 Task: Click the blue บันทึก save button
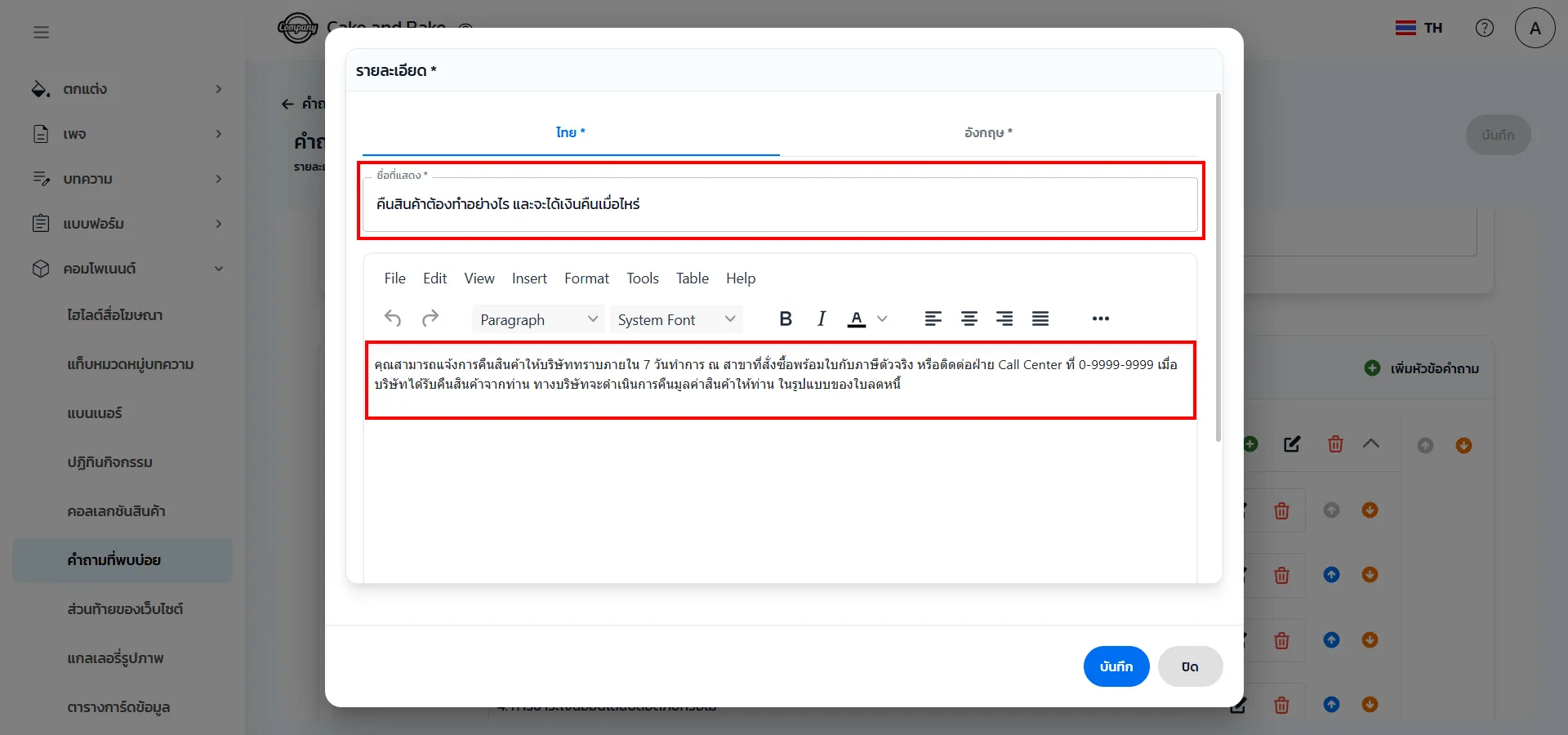pyautogui.click(x=1116, y=666)
